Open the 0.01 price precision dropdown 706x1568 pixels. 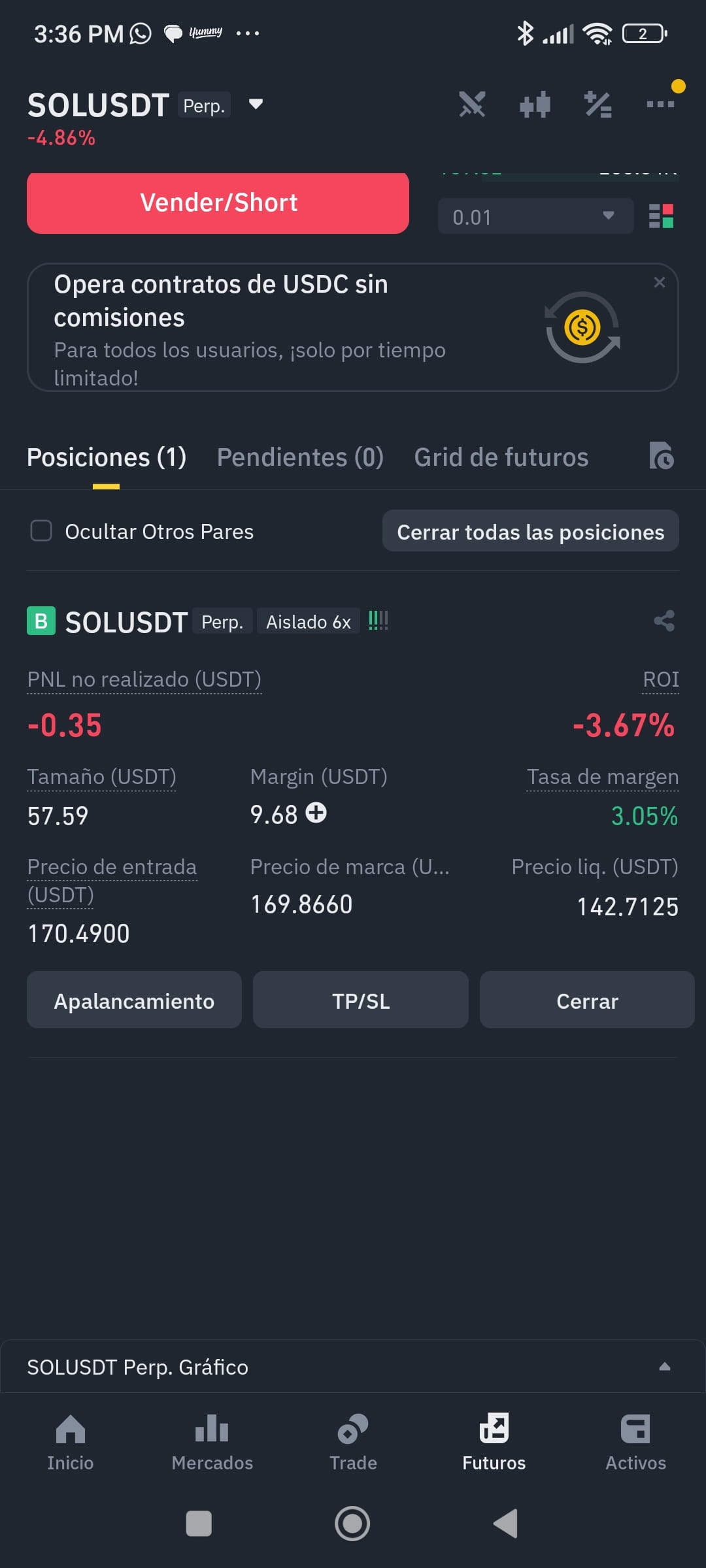(x=535, y=216)
